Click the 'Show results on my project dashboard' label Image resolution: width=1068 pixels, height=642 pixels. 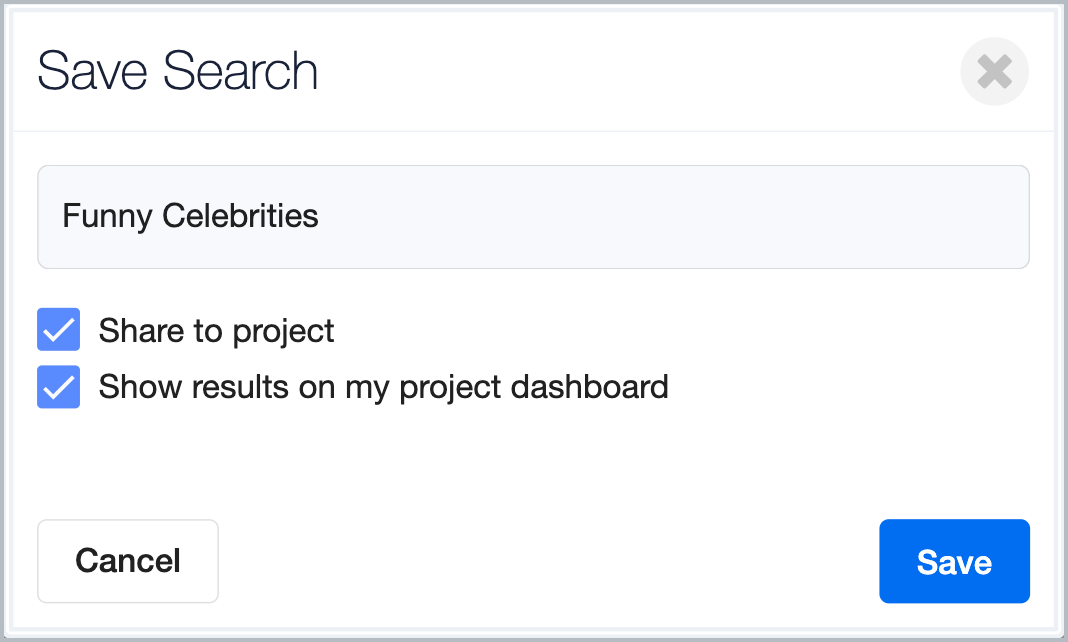383,387
